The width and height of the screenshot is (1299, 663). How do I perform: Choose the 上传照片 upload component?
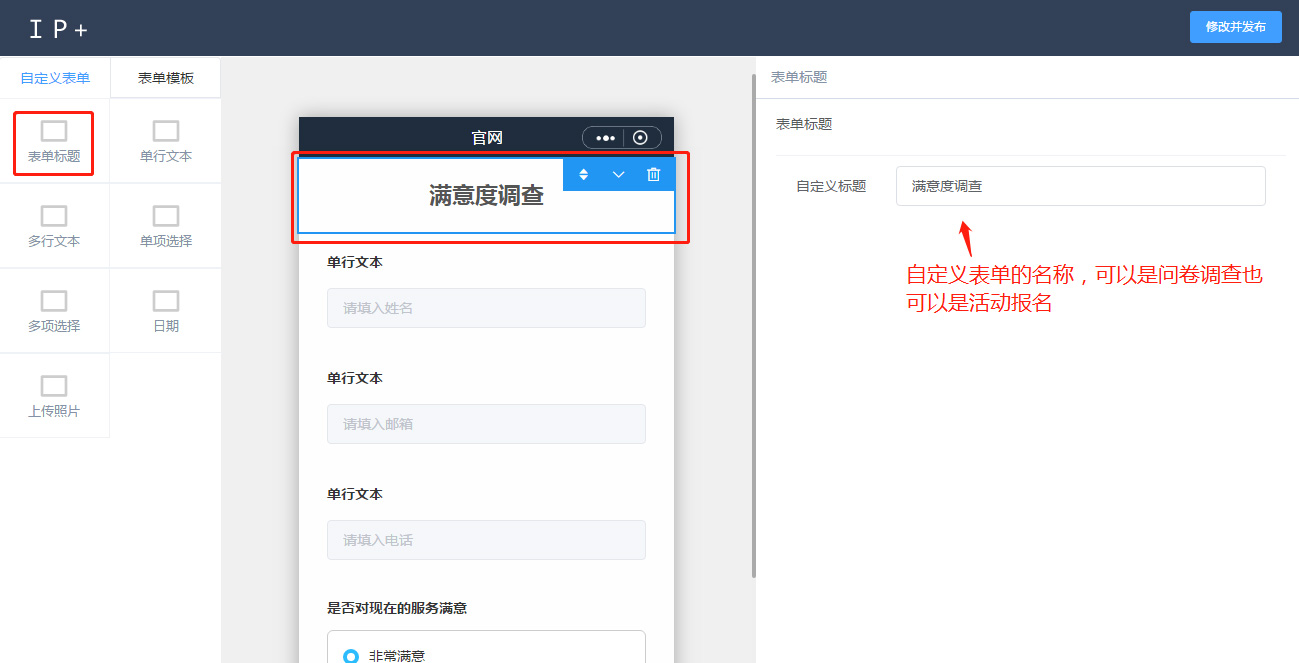point(54,387)
